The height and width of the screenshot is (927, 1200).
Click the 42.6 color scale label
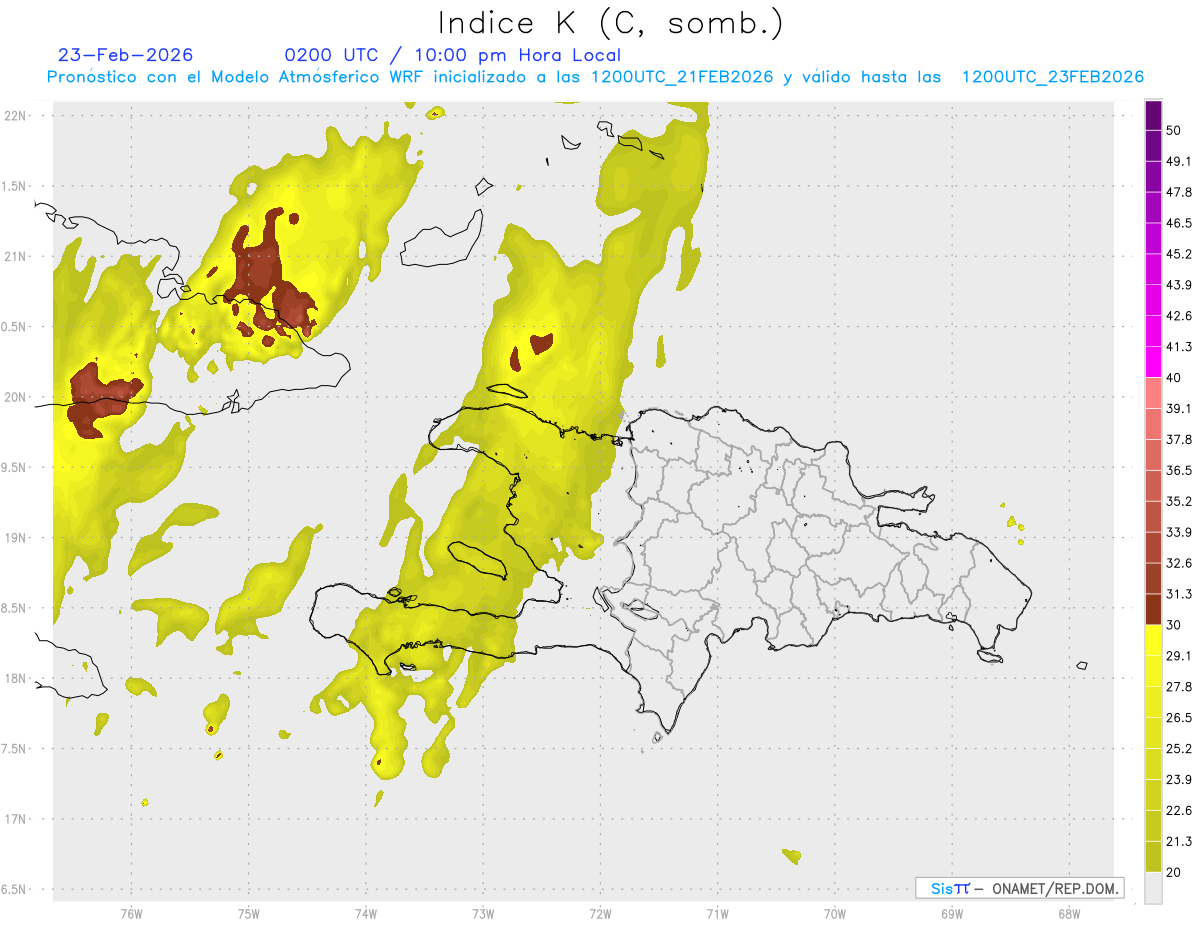pos(1179,316)
